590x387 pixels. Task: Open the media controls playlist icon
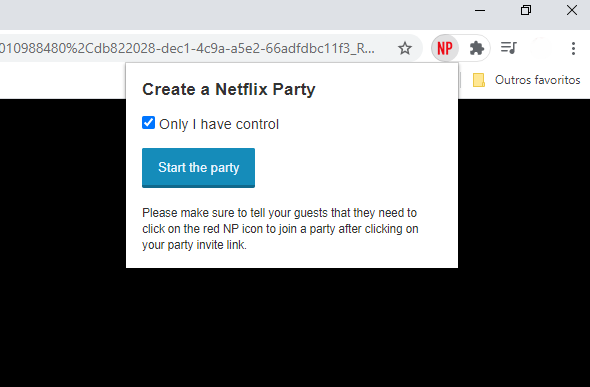click(x=509, y=48)
